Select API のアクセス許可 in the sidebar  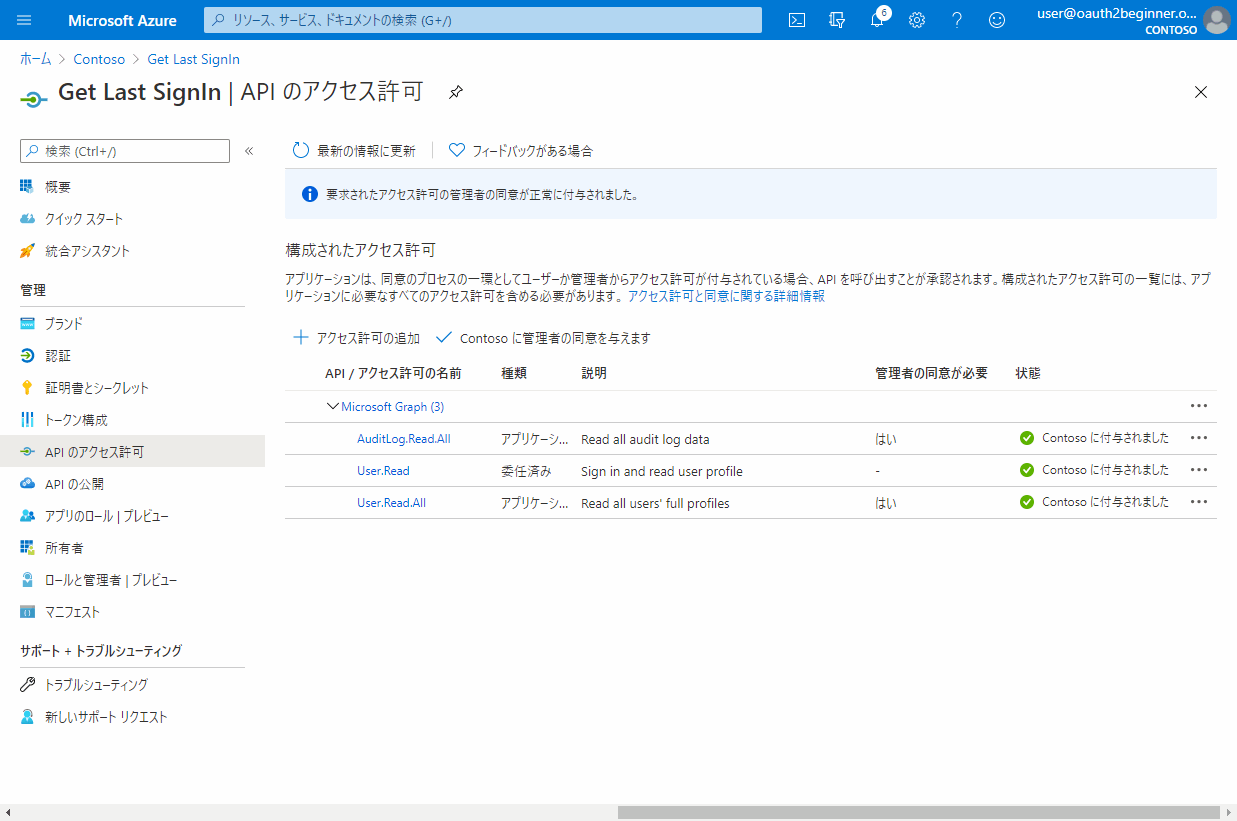coord(132,452)
